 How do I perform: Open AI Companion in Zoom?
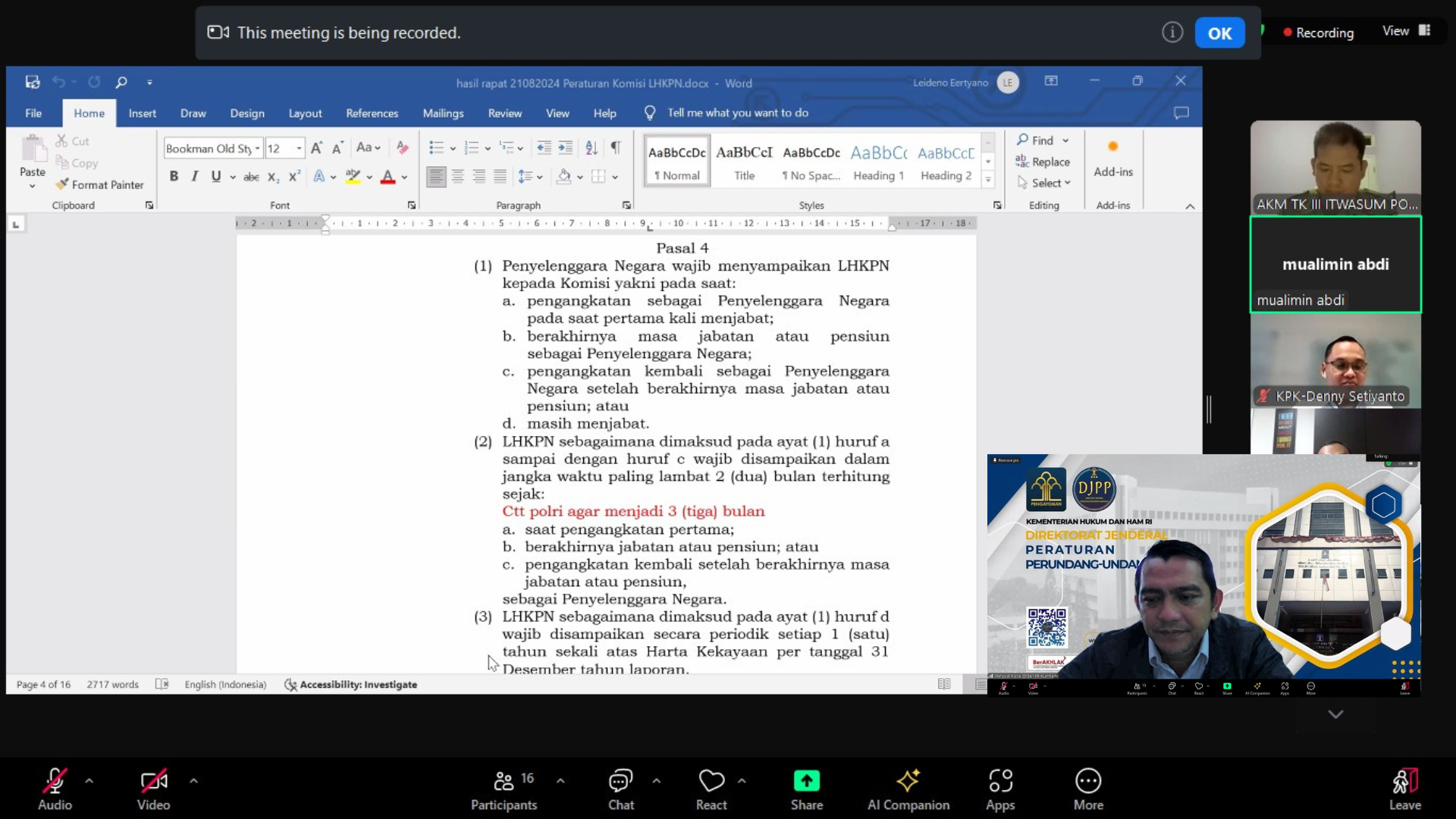[908, 789]
